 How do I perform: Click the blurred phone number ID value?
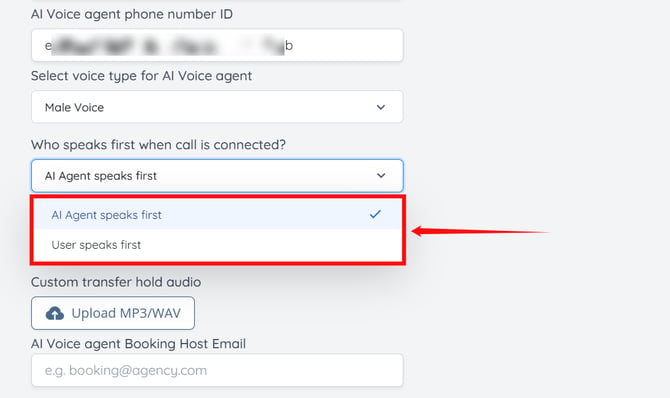pyautogui.click(x=168, y=46)
